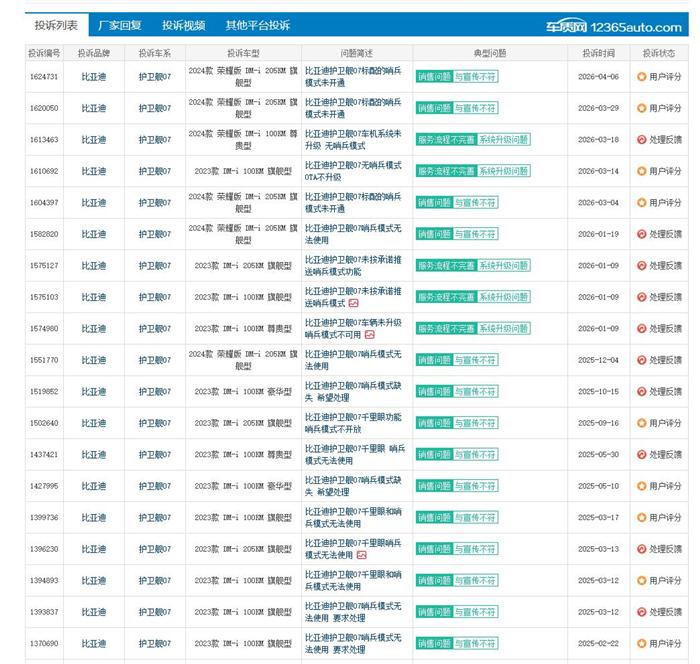Screen dimensions: 700x664
Task: Click 系统升级问题 tag in row 1575127
Action: tap(503, 266)
